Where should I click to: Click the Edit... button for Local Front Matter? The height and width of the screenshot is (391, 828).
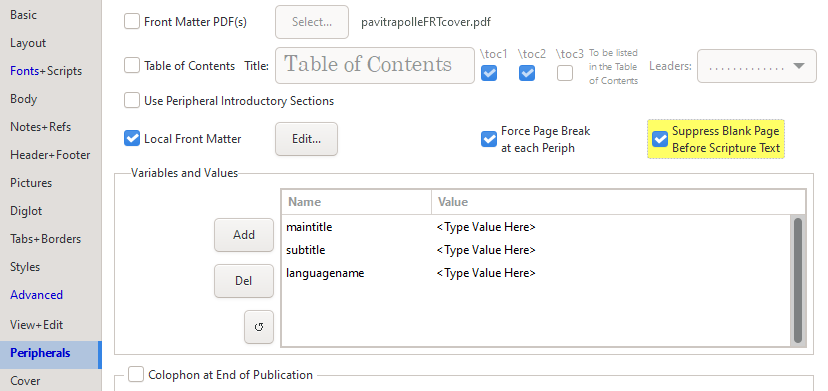[x=306, y=139]
